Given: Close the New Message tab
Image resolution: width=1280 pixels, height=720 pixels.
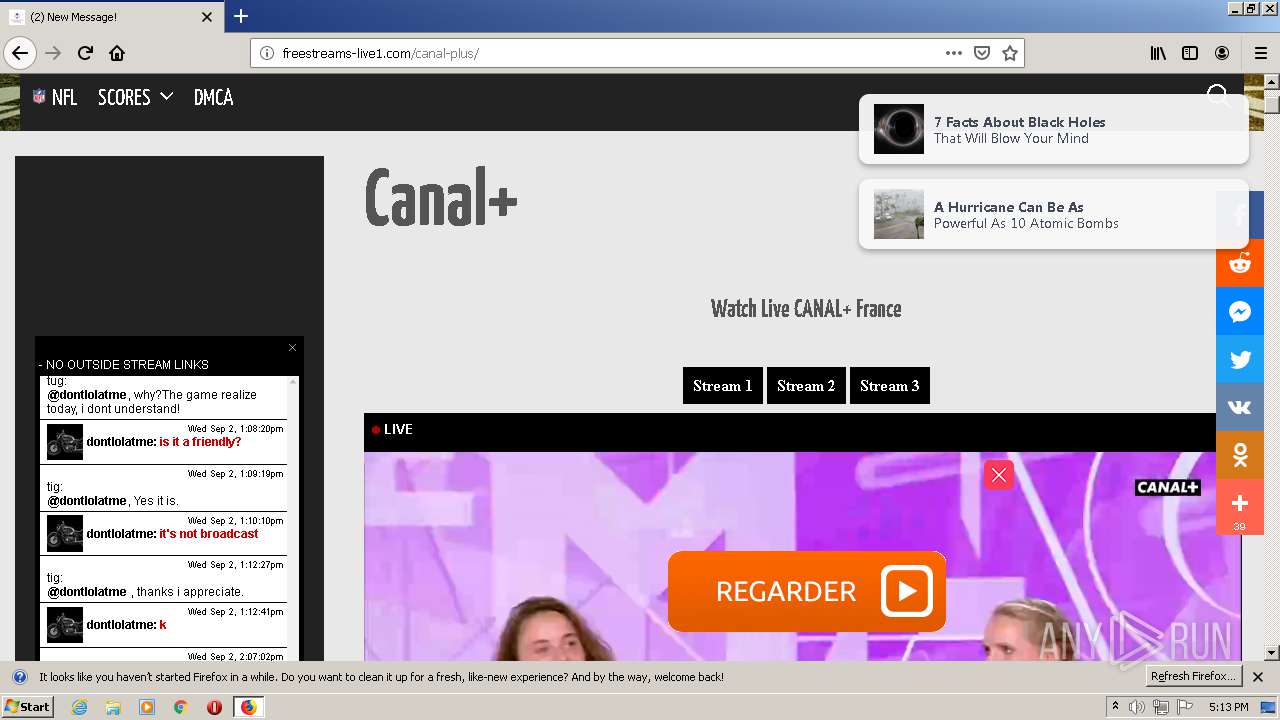Looking at the screenshot, I should (x=207, y=17).
